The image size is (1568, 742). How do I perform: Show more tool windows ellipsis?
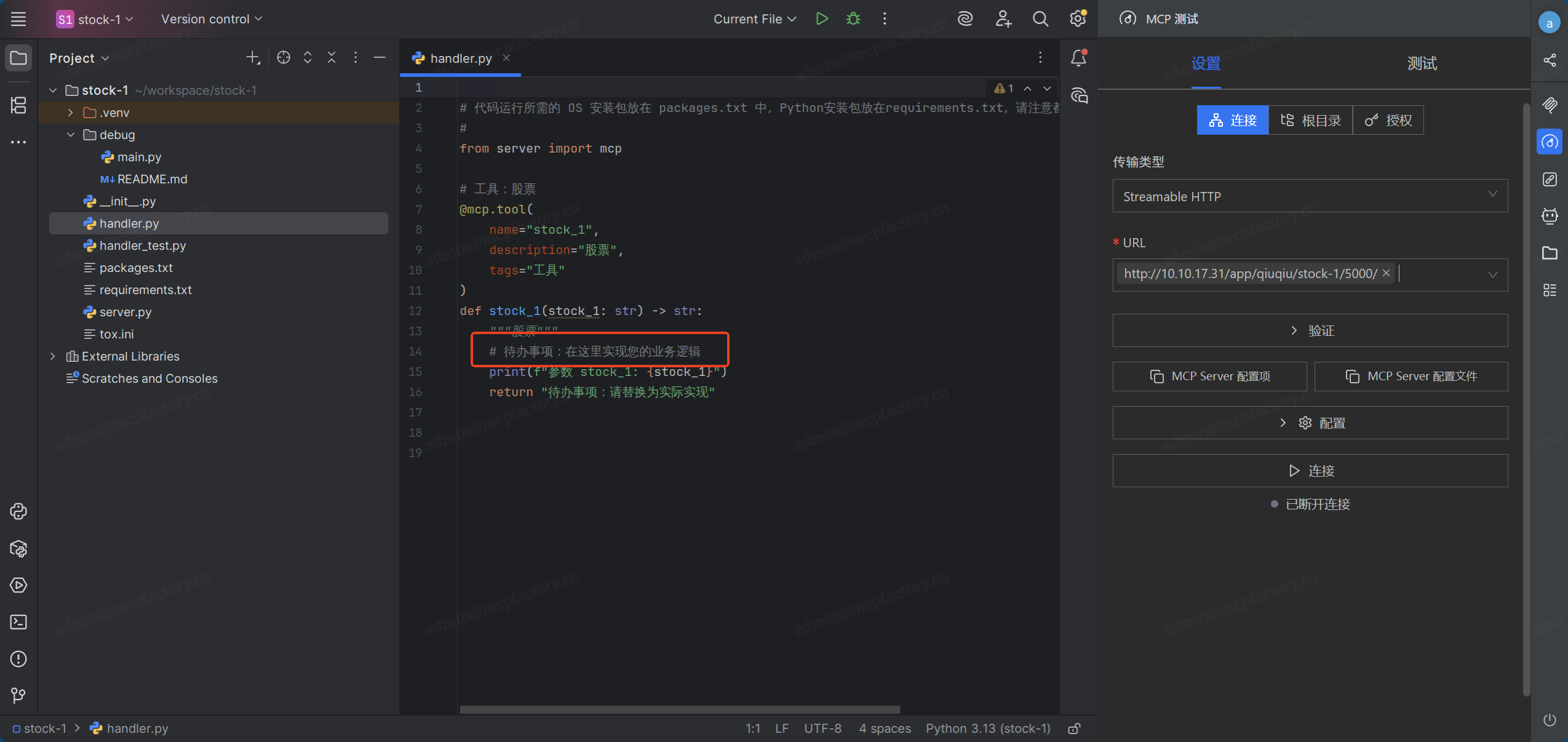click(x=18, y=142)
